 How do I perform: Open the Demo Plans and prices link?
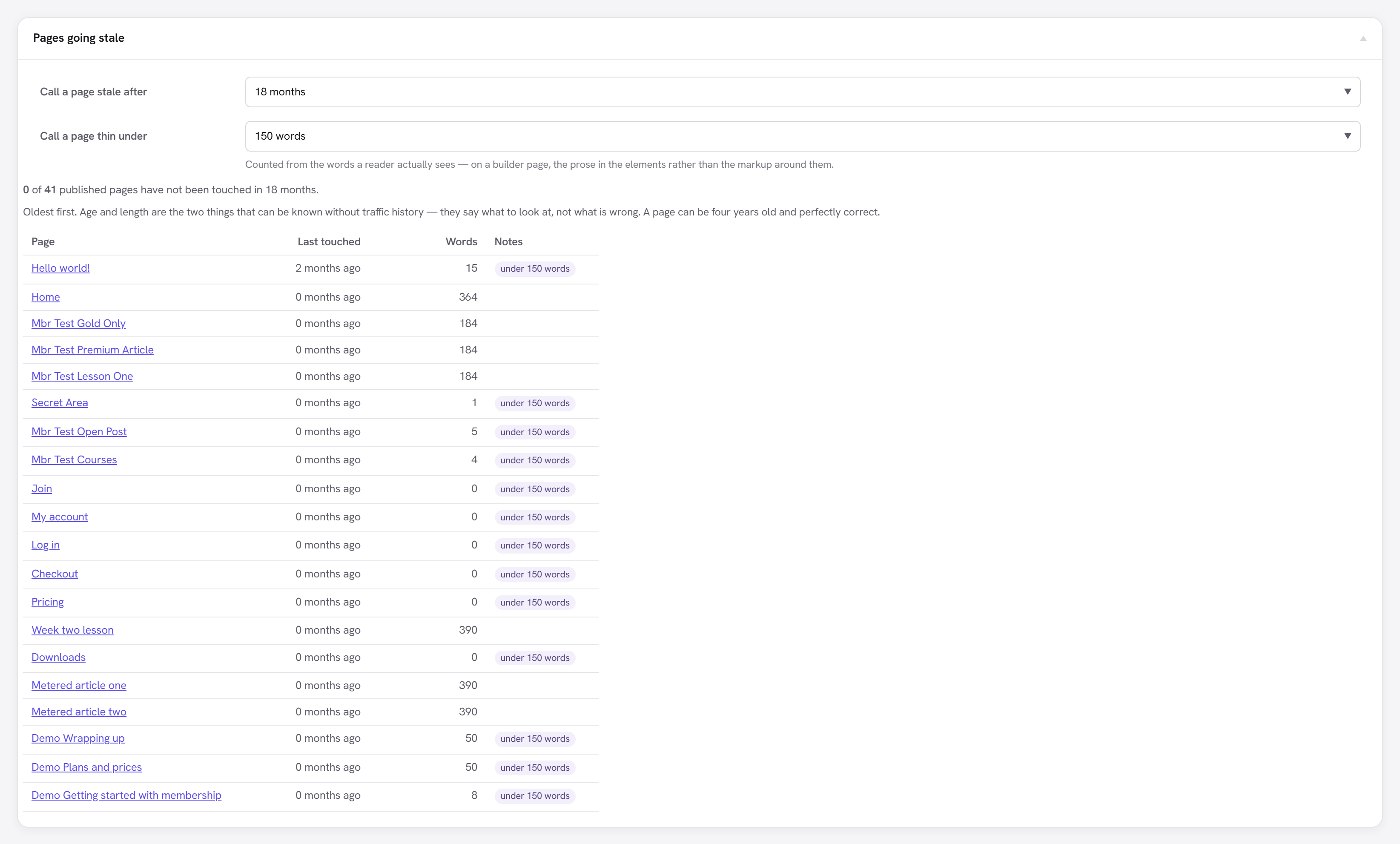point(86,766)
